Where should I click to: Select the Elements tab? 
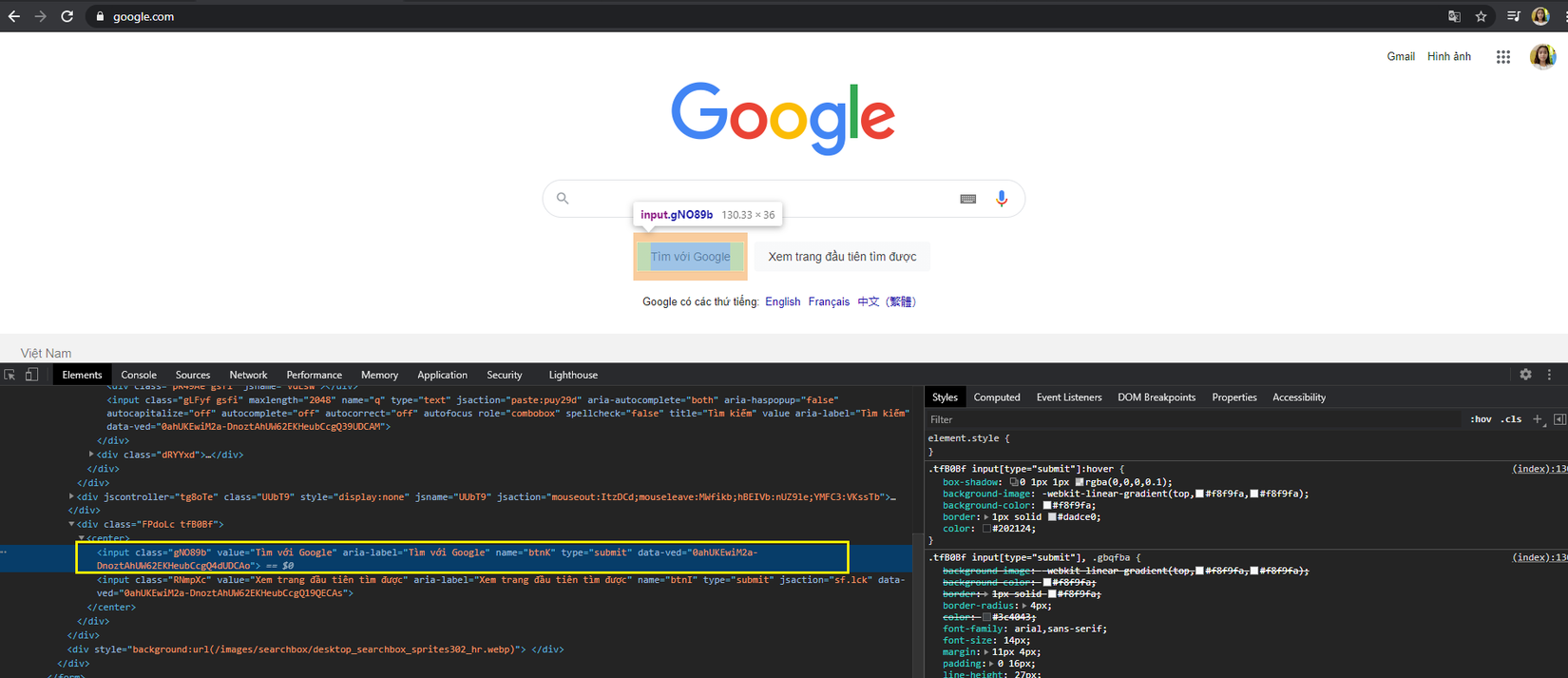coord(82,375)
